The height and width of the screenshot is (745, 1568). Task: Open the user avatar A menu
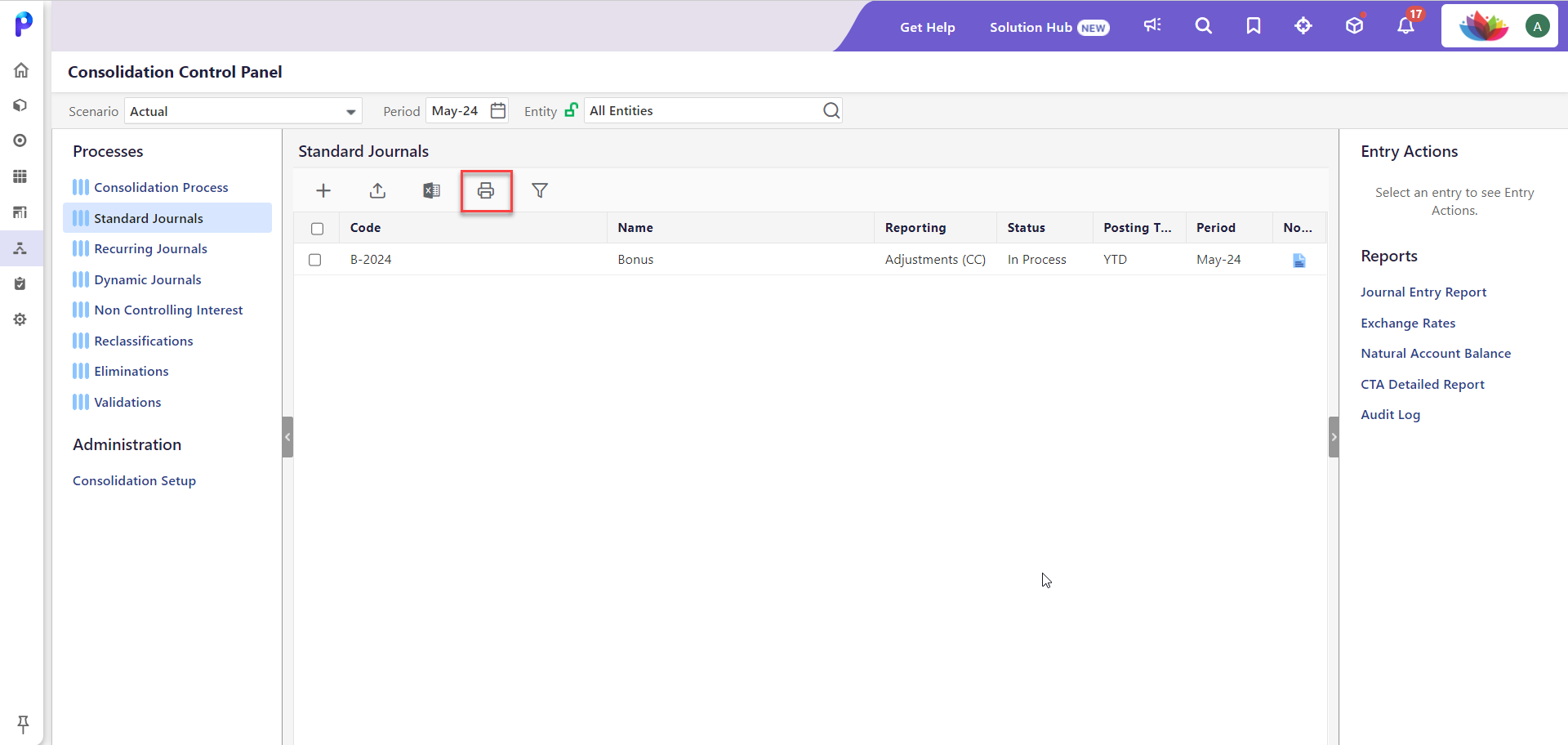[x=1538, y=26]
